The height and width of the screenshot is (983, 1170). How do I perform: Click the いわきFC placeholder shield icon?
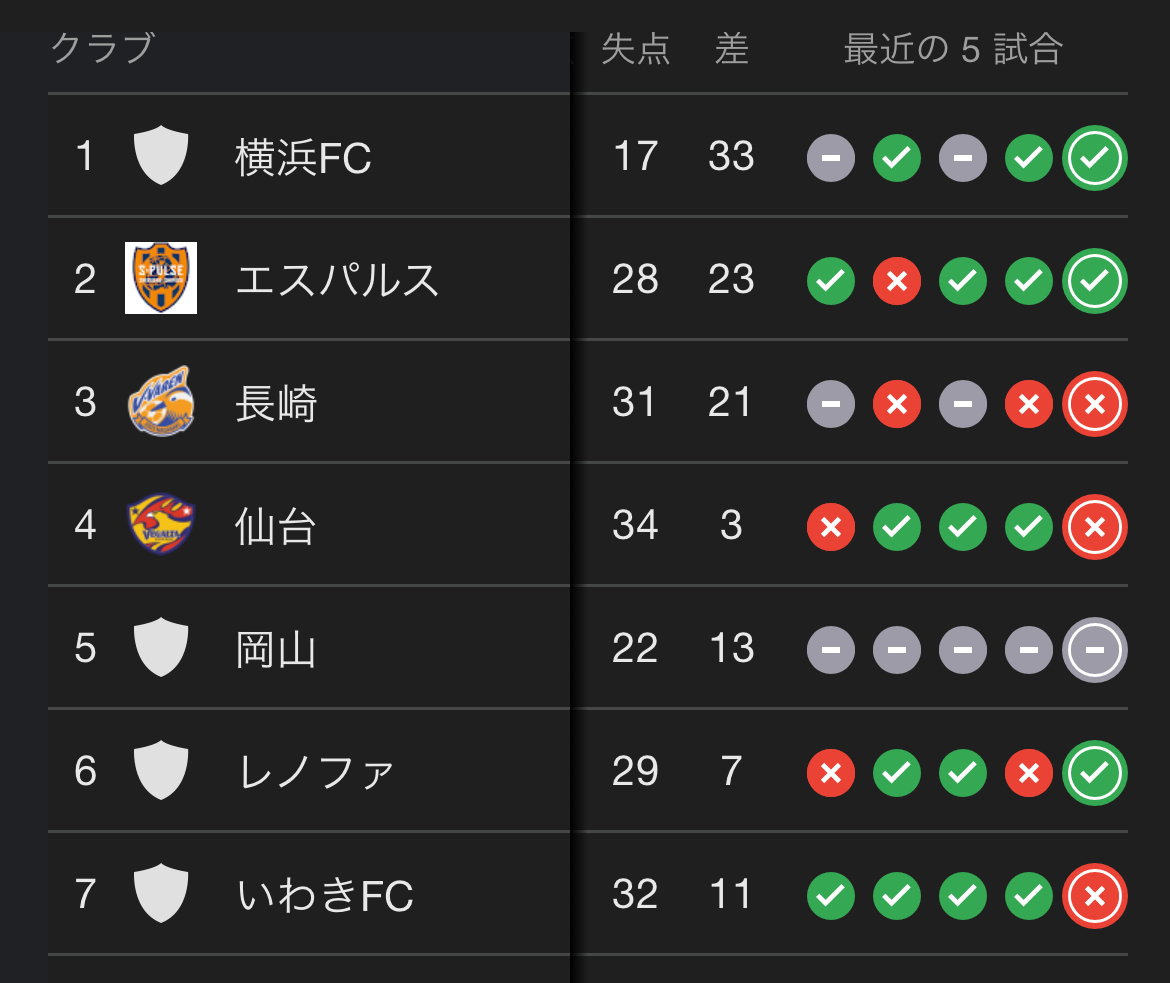click(161, 894)
